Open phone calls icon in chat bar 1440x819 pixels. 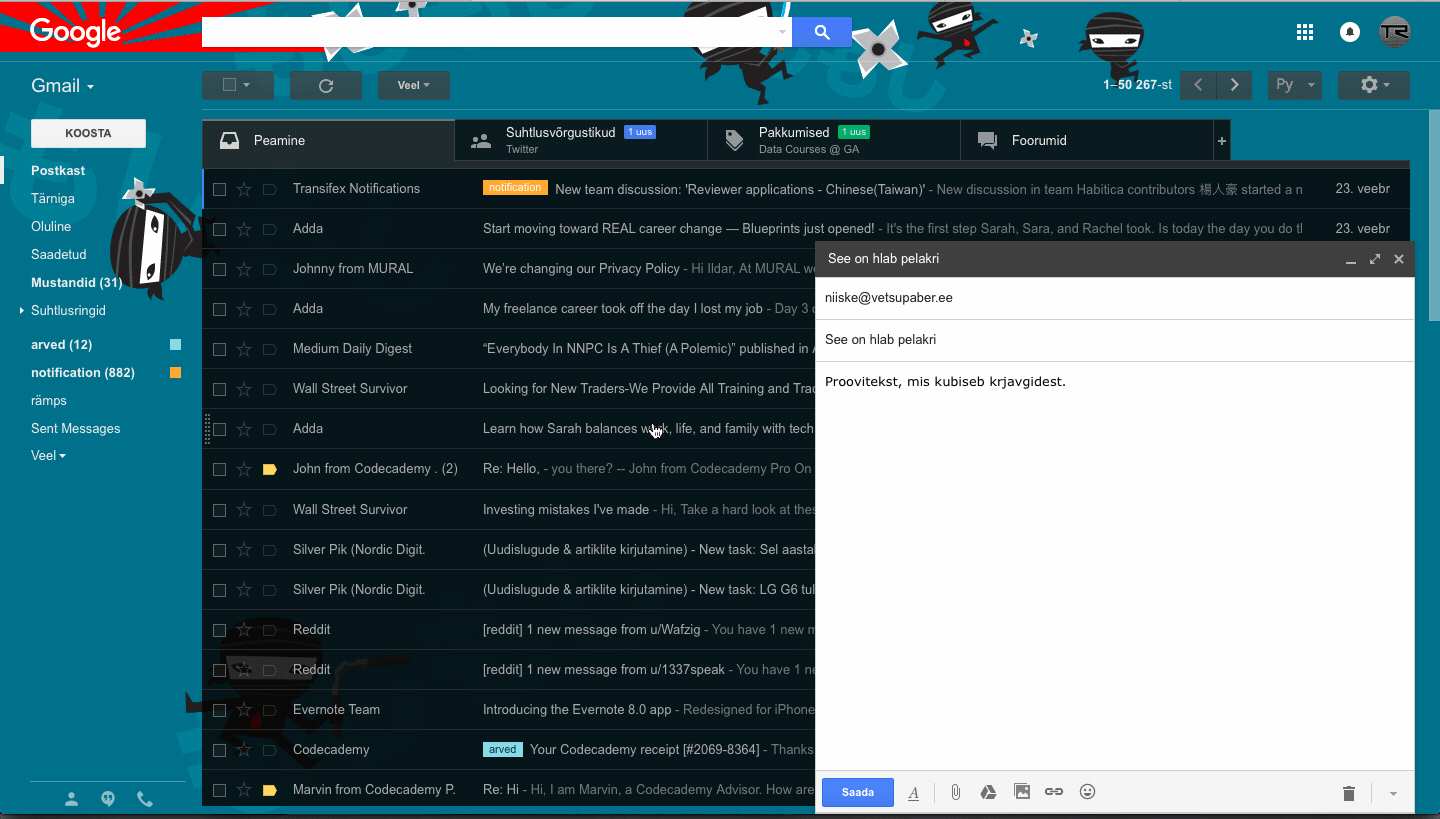pyautogui.click(x=145, y=799)
